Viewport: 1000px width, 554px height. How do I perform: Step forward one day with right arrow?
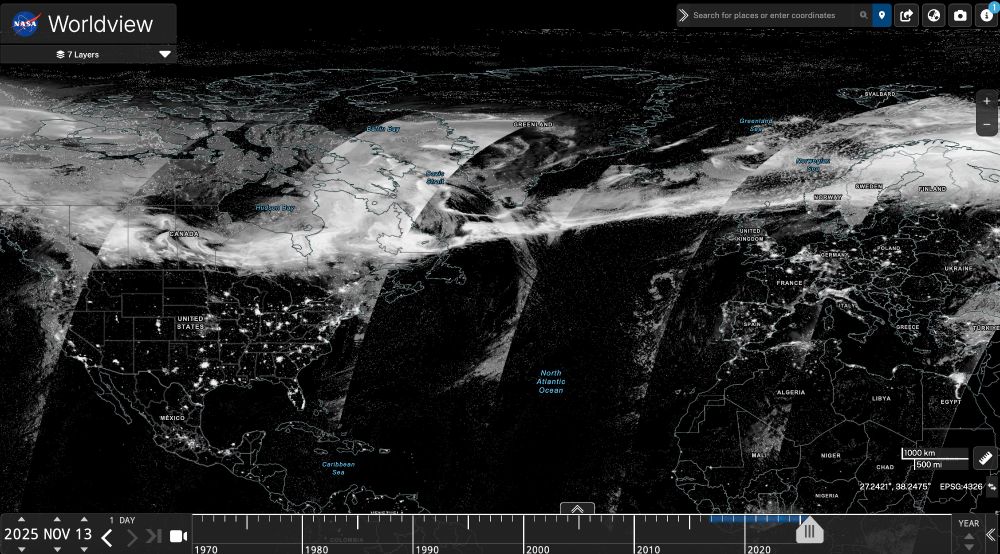pyautogui.click(x=131, y=538)
